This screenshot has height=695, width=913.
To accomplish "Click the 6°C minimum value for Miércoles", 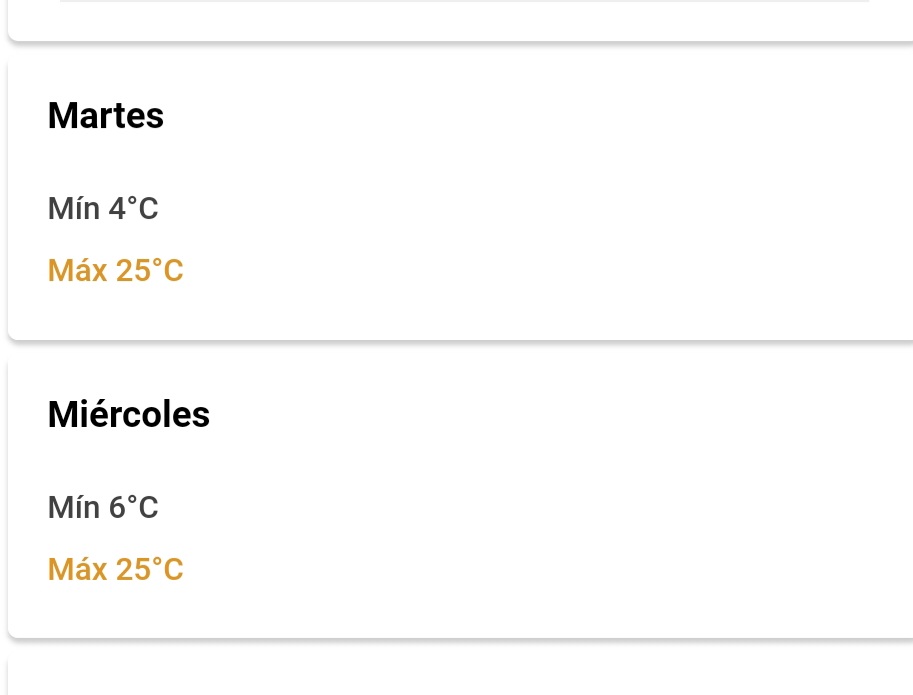I will [x=133, y=508].
